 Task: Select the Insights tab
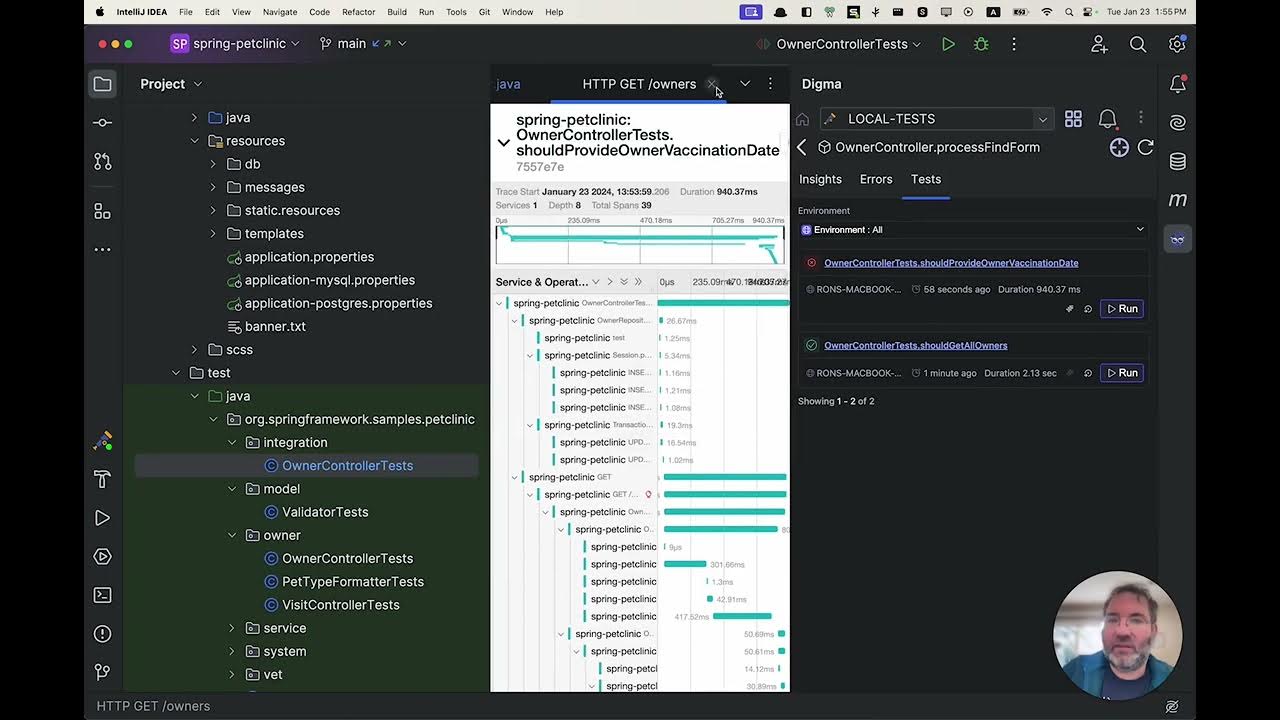[820, 179]
